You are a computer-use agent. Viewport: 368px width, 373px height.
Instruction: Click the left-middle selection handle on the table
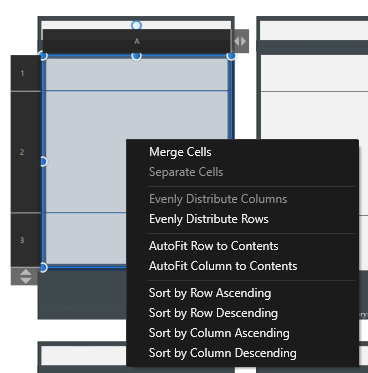[43, 162]
